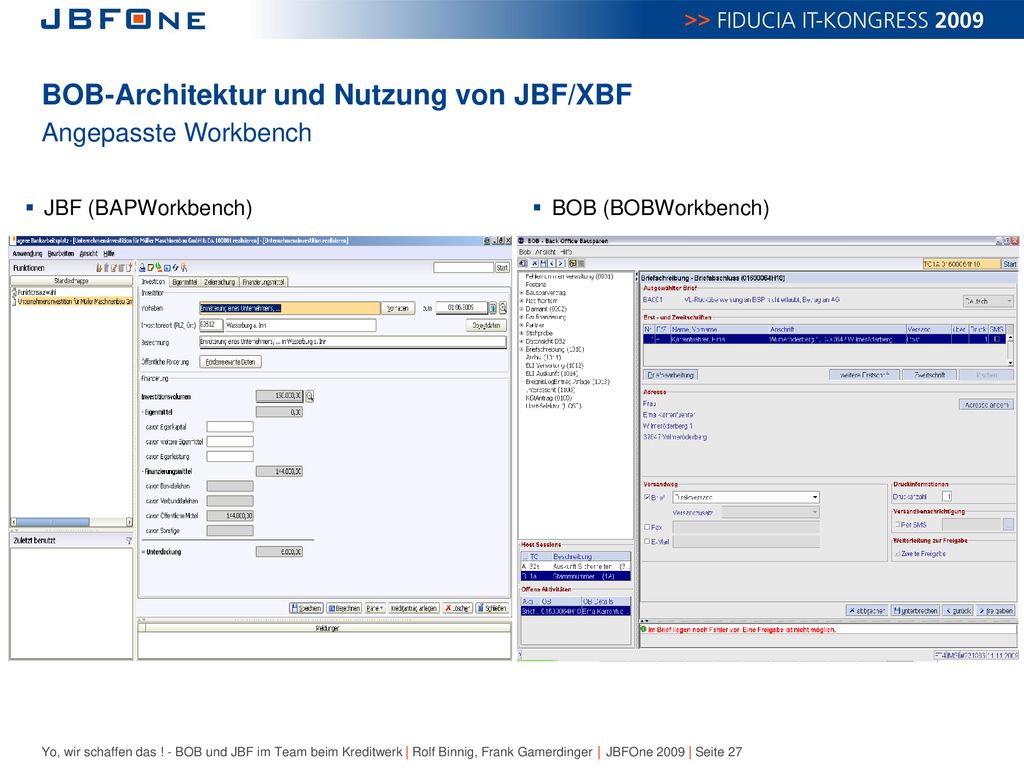Viewport: 1024px width, 768px height.
Task: Toggle the E-Mail checkbox
Action: coord(647,541)
